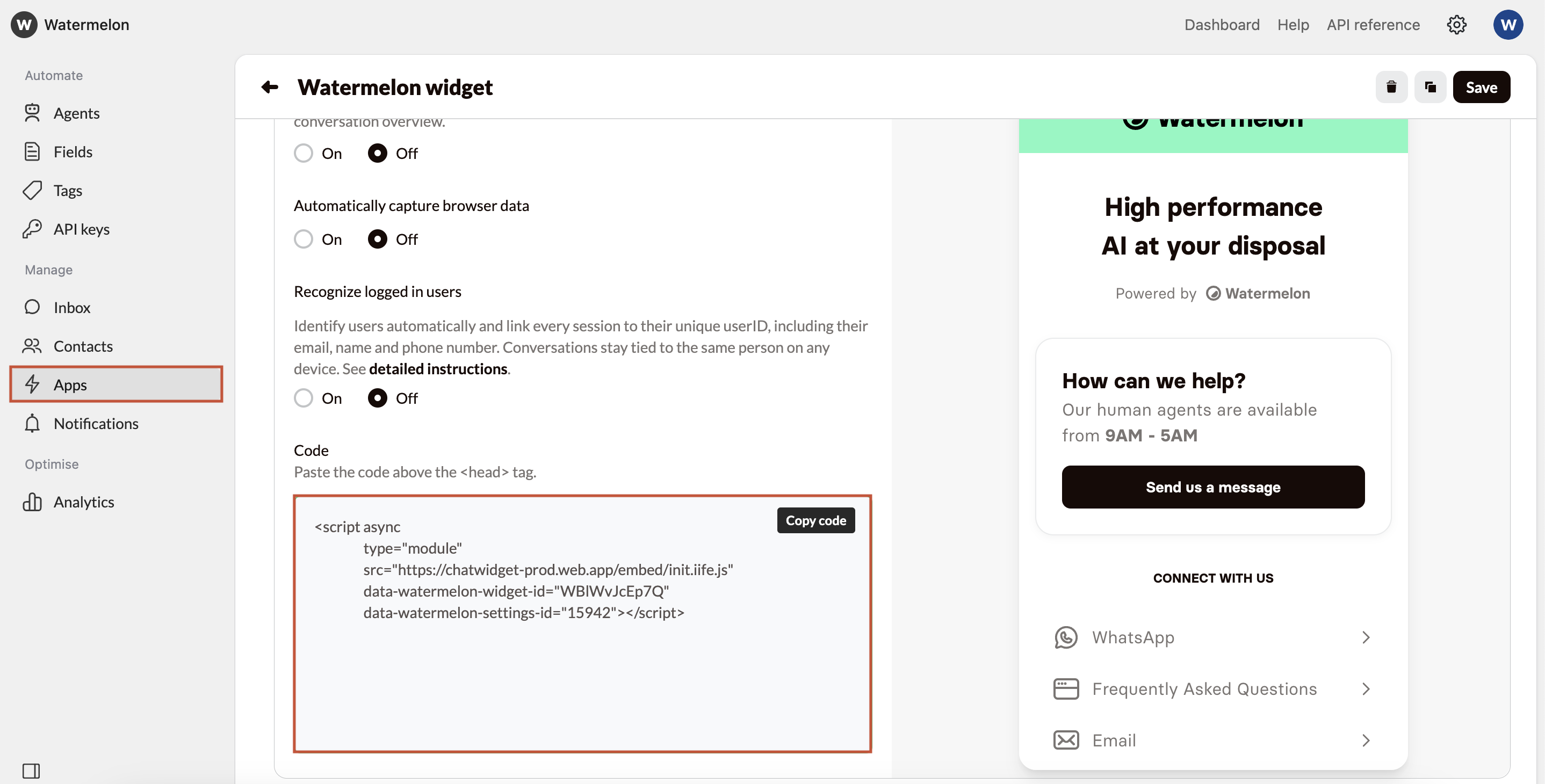1545x784 pixels.
Task: Open the Agents section in sidebar
Action: (76, 113)
